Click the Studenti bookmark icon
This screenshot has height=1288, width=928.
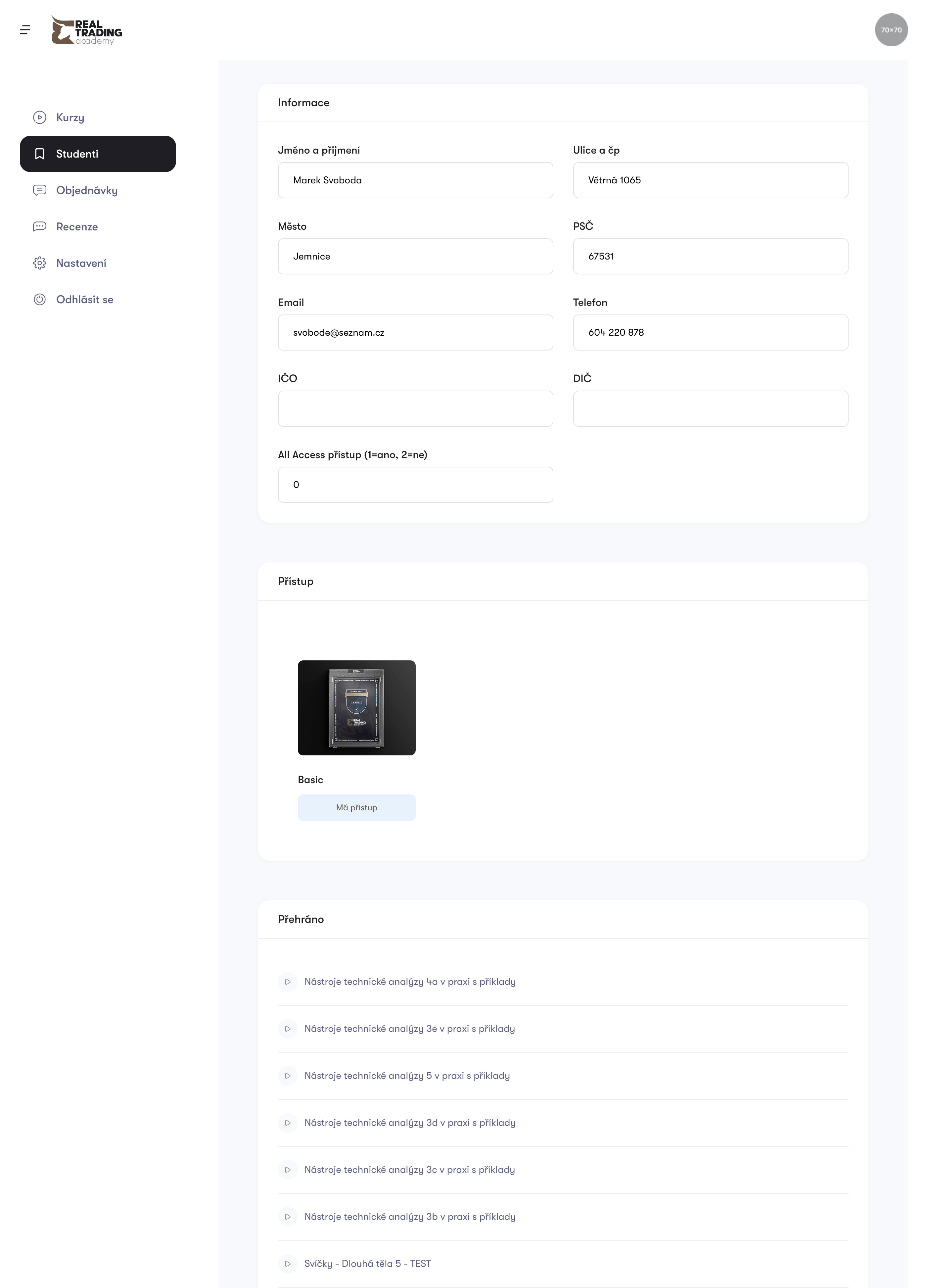(x=40, y=154)
